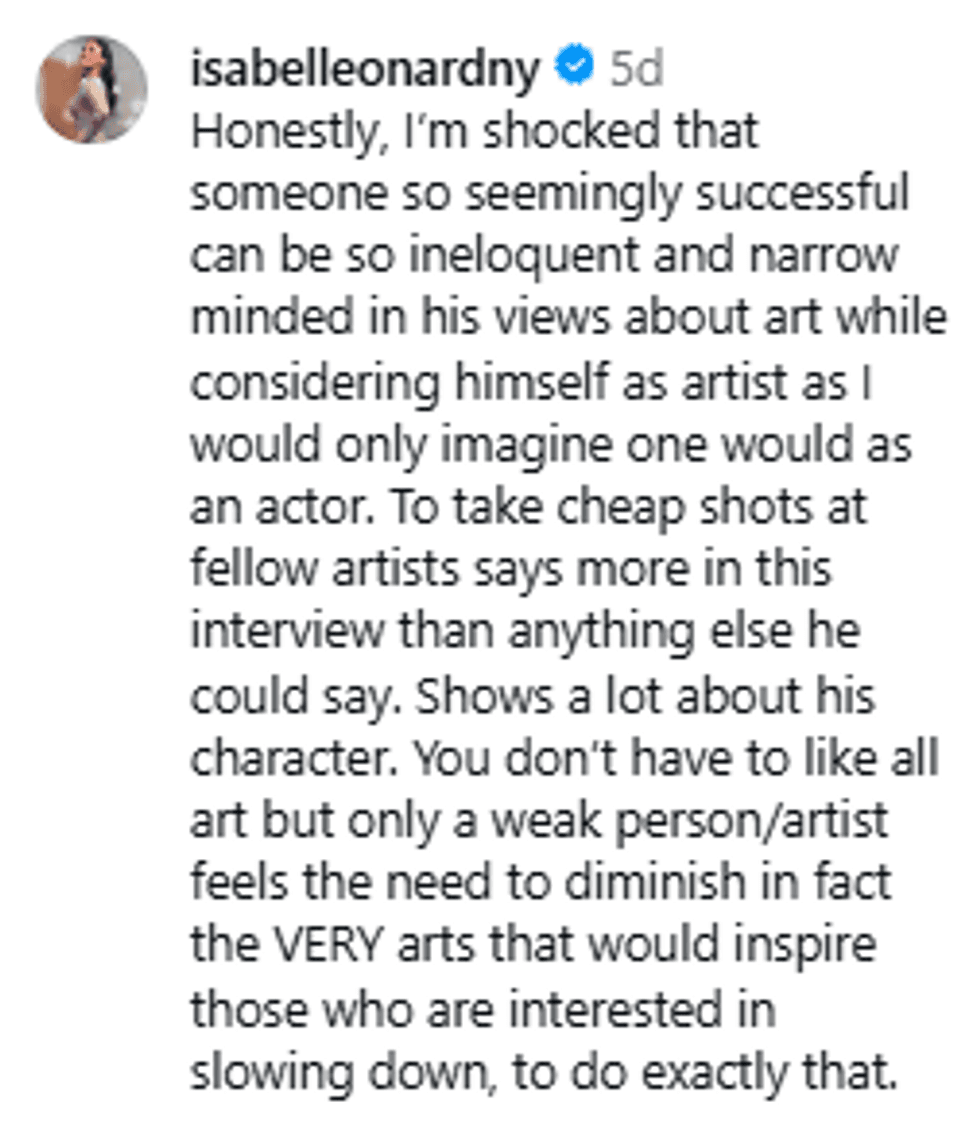980x1131 pixels.
Task: Click the word "successful" in the comment
Action: pyautogui.click(x=797, y=194)
